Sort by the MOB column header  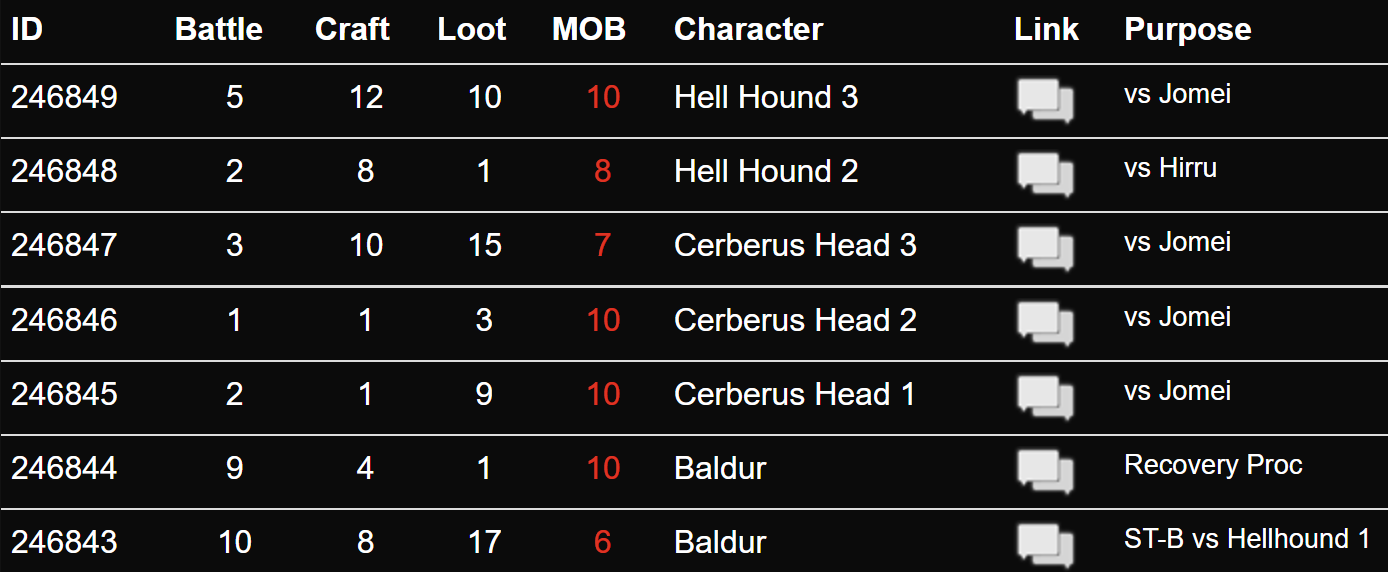(589, 30)
